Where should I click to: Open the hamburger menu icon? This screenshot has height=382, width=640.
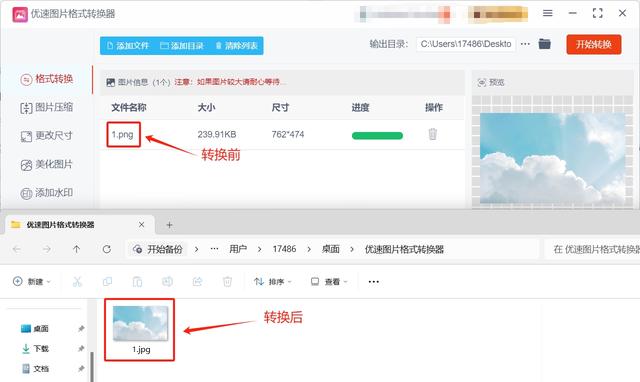(x=548, y=13)
